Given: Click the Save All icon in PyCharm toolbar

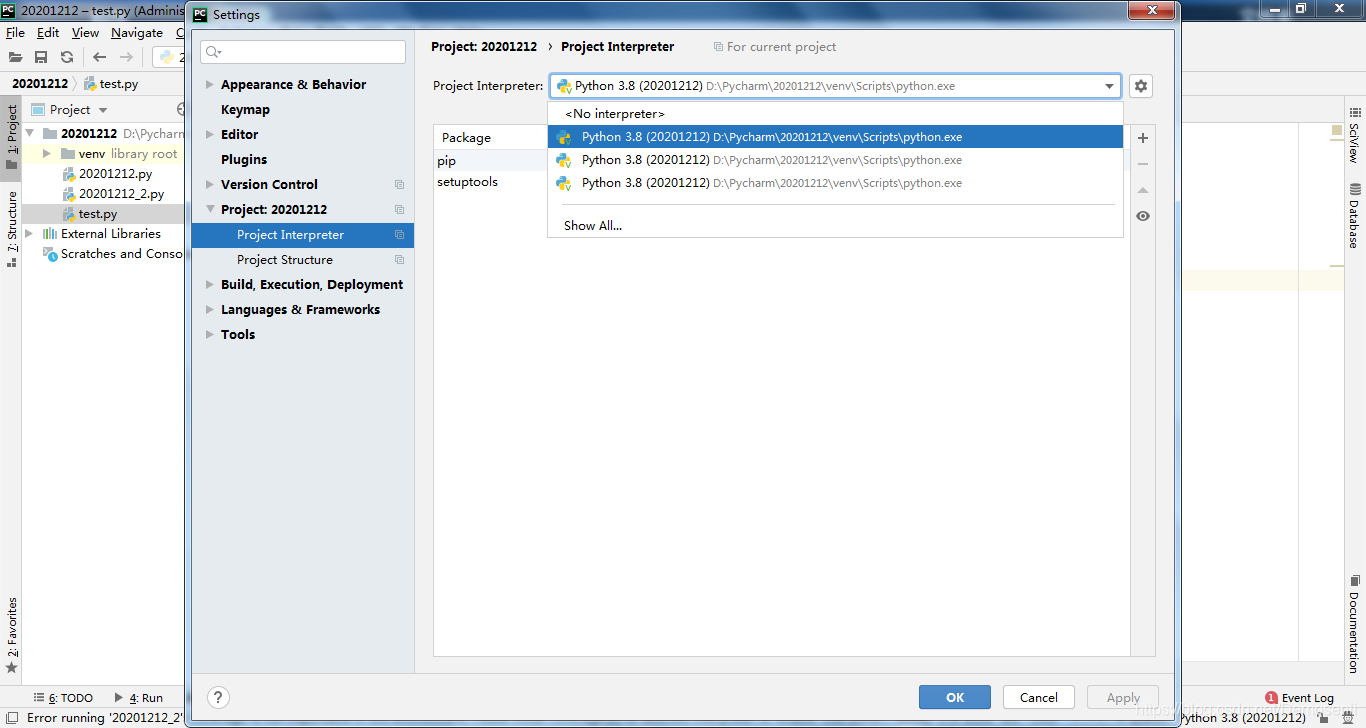Looking at the screenshot, I should tap(41, 57).
